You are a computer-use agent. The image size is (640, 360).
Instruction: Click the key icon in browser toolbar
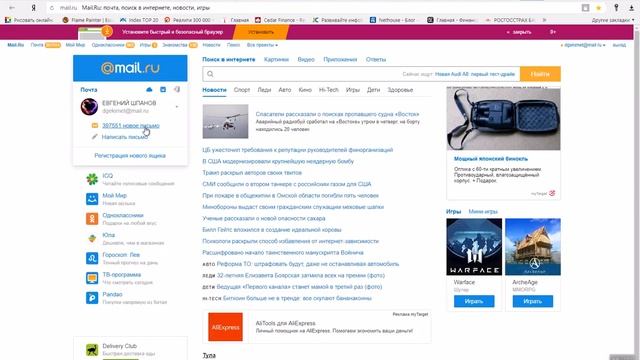click(616, 8)
